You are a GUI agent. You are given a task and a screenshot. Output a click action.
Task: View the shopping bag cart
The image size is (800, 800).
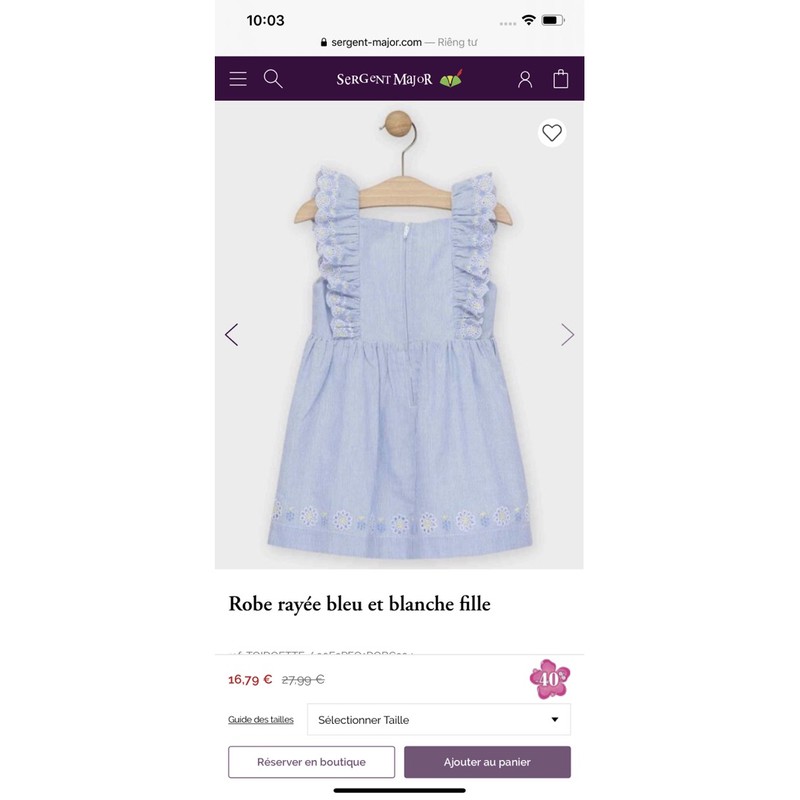(x=561, y=79)
